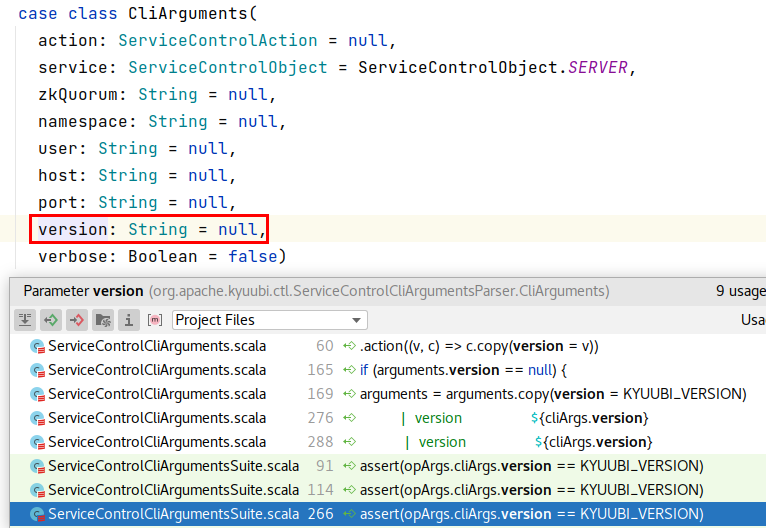The width and height of the screenshot is (766, 528).
Task: Click the green usage-arrow icon beside line 114
Action: point(349,489)
